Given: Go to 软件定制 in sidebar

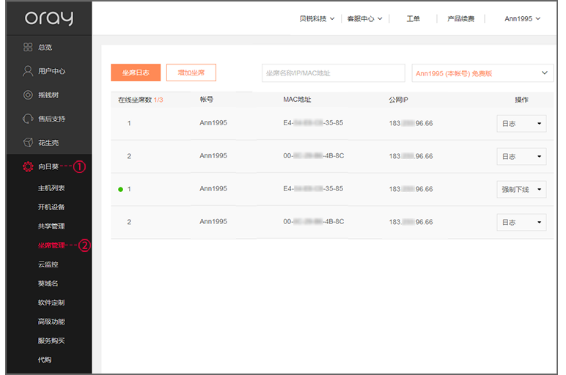Looking at the screenshot, I should tap(51, 303).
